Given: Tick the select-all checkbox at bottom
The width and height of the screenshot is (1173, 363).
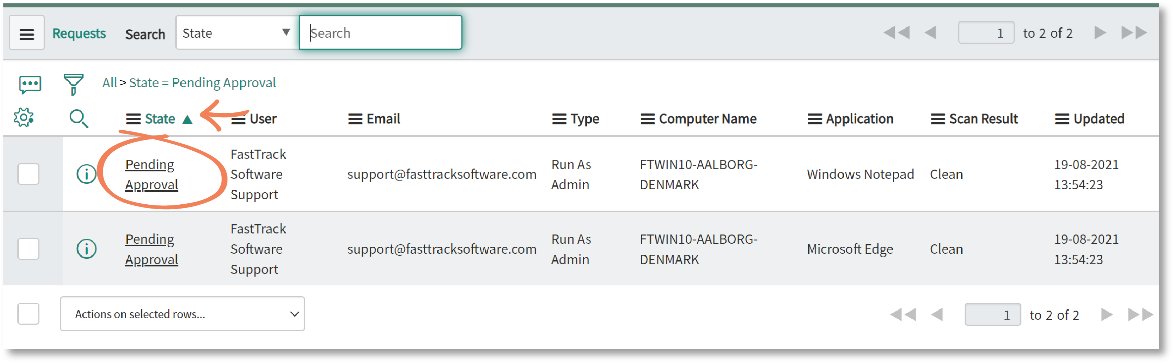Looking at the screenshot, I should [x=28, y=314].
